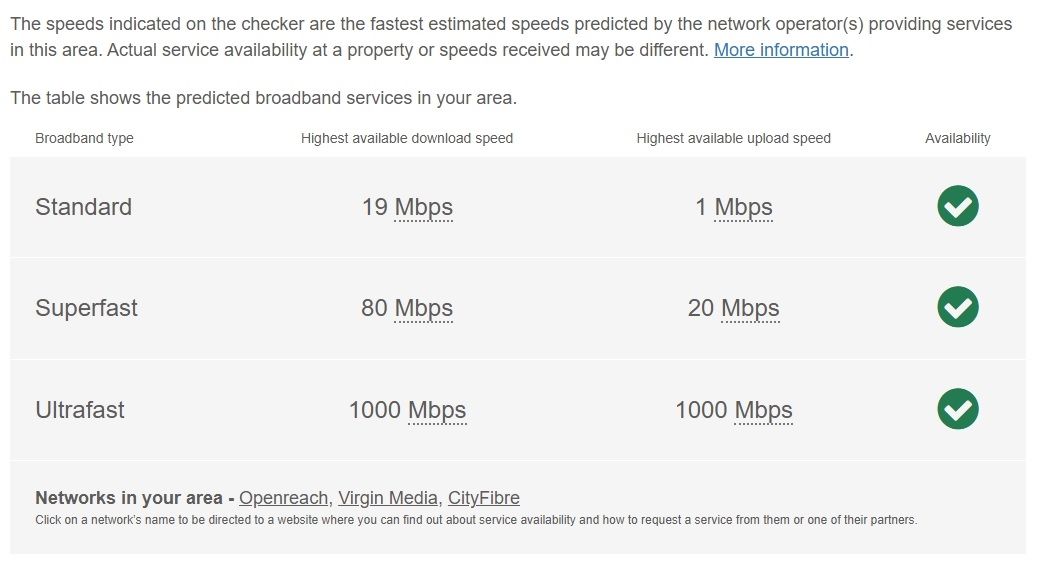
Task: Click Mbps abbreviation in Standard upload speed
Action: pyautogui.click(x=744, y=207)
